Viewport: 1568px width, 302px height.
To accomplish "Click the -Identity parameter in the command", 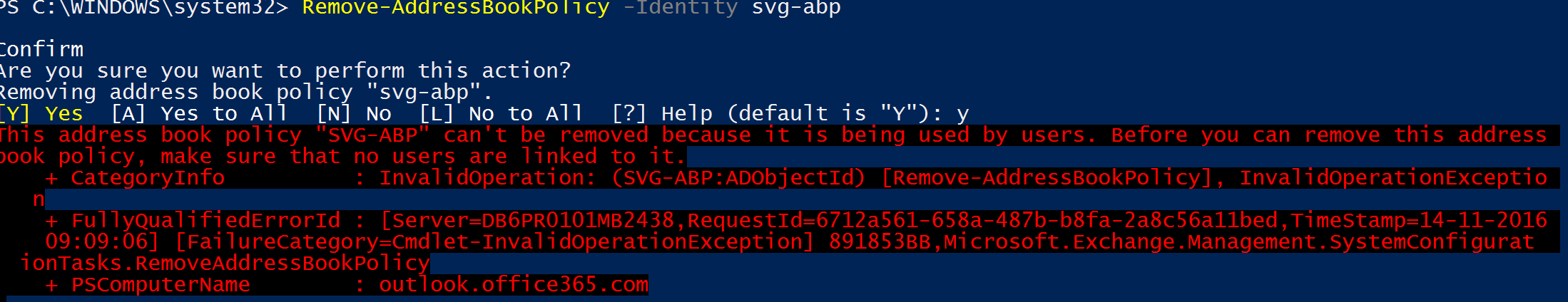I will tap(680, 8).
